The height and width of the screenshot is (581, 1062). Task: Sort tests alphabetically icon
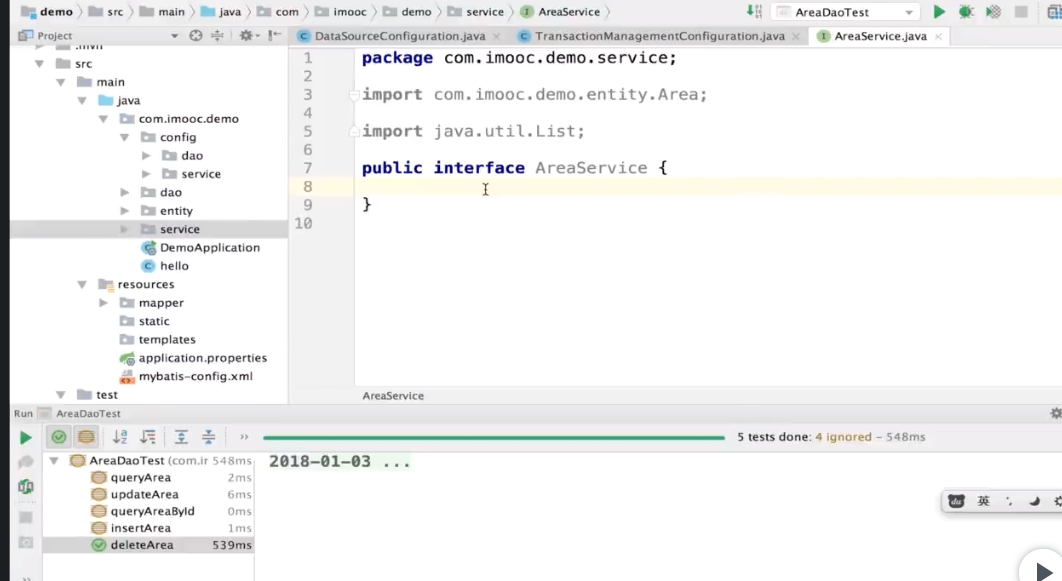120,437
